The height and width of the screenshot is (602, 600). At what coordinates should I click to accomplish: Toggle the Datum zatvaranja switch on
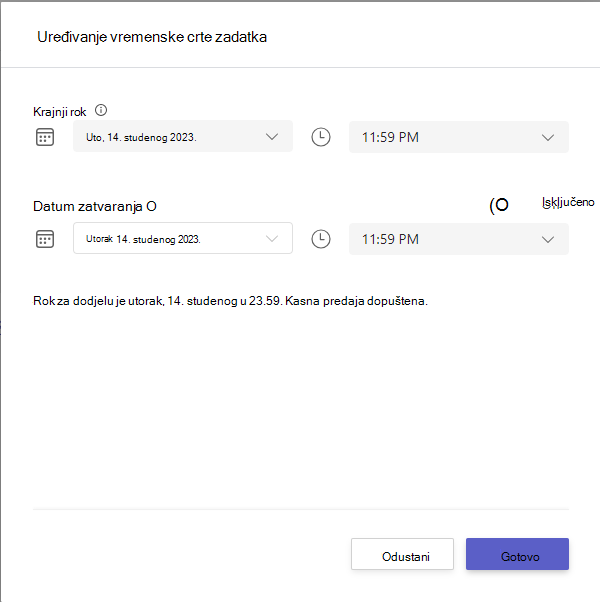pos(499,205)
